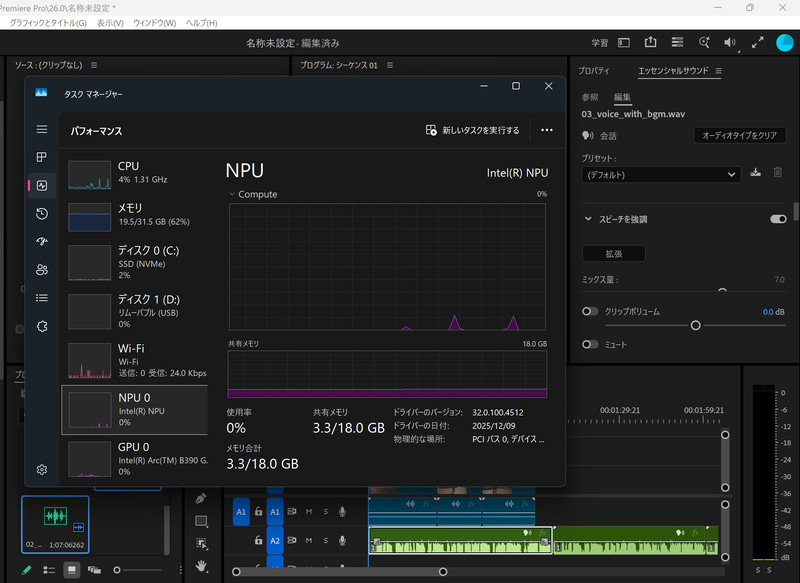Open 学習 workspace link
800x583 pixels.
(599, 43)
